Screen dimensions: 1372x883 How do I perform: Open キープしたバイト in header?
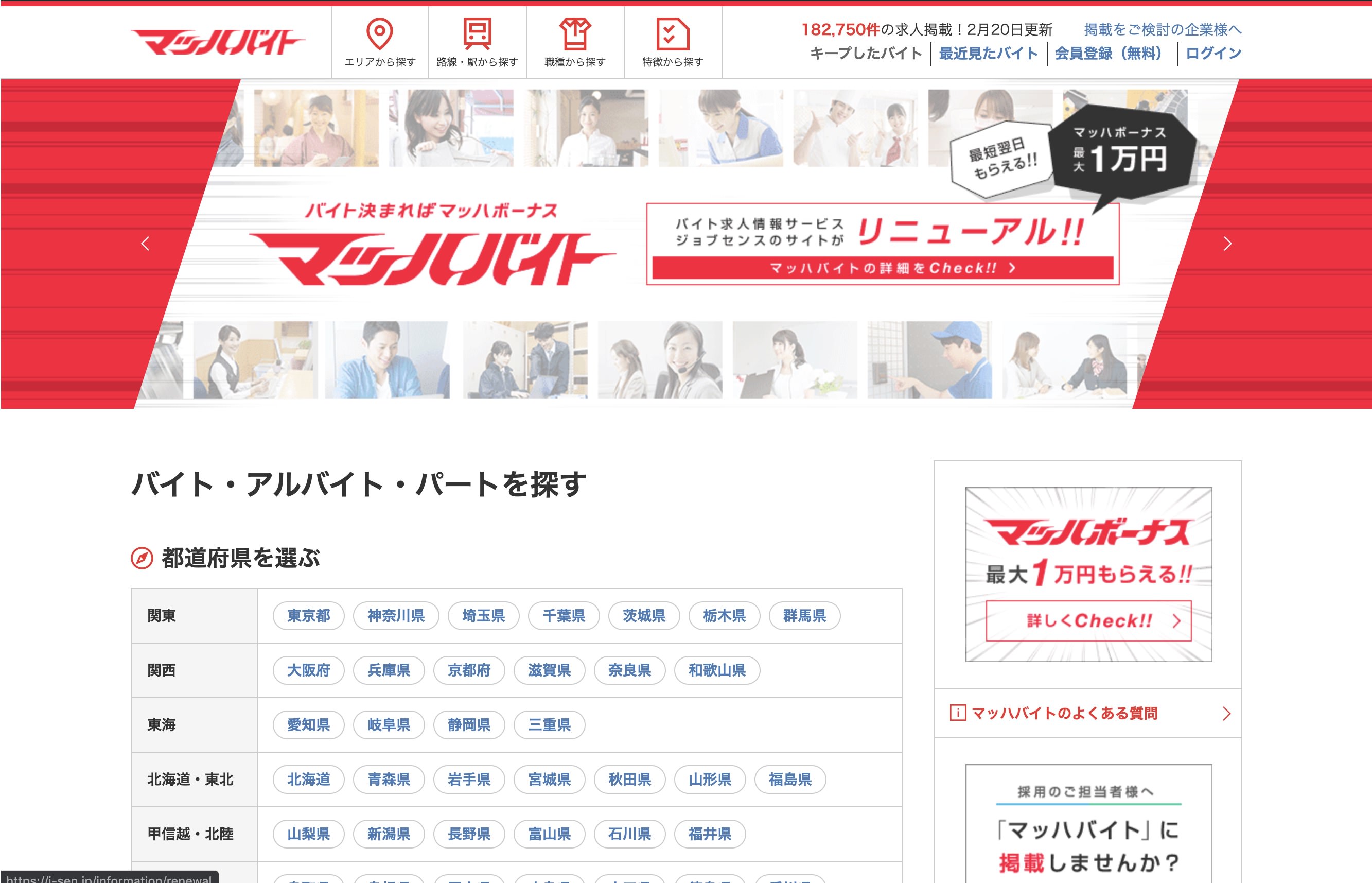point(866,54)
